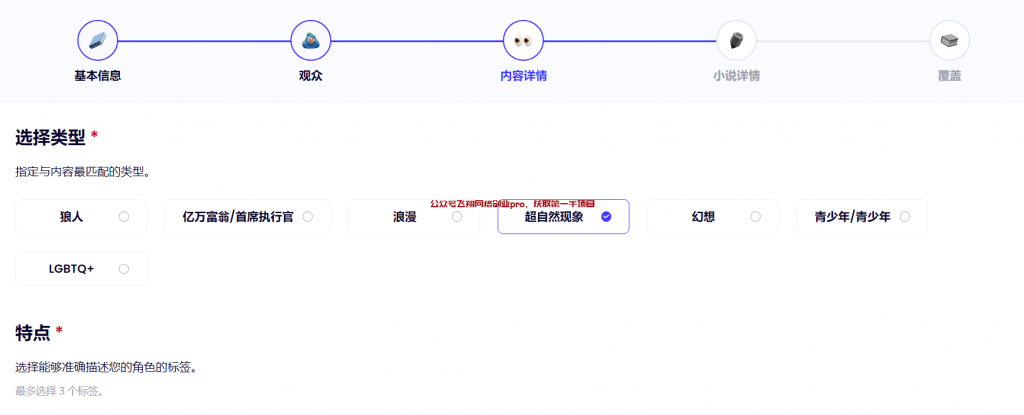Click the 选择类型 section heading

tap(50, 137)
